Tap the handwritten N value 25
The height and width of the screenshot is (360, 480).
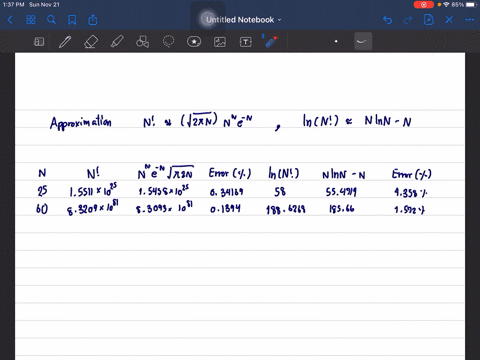42,191
